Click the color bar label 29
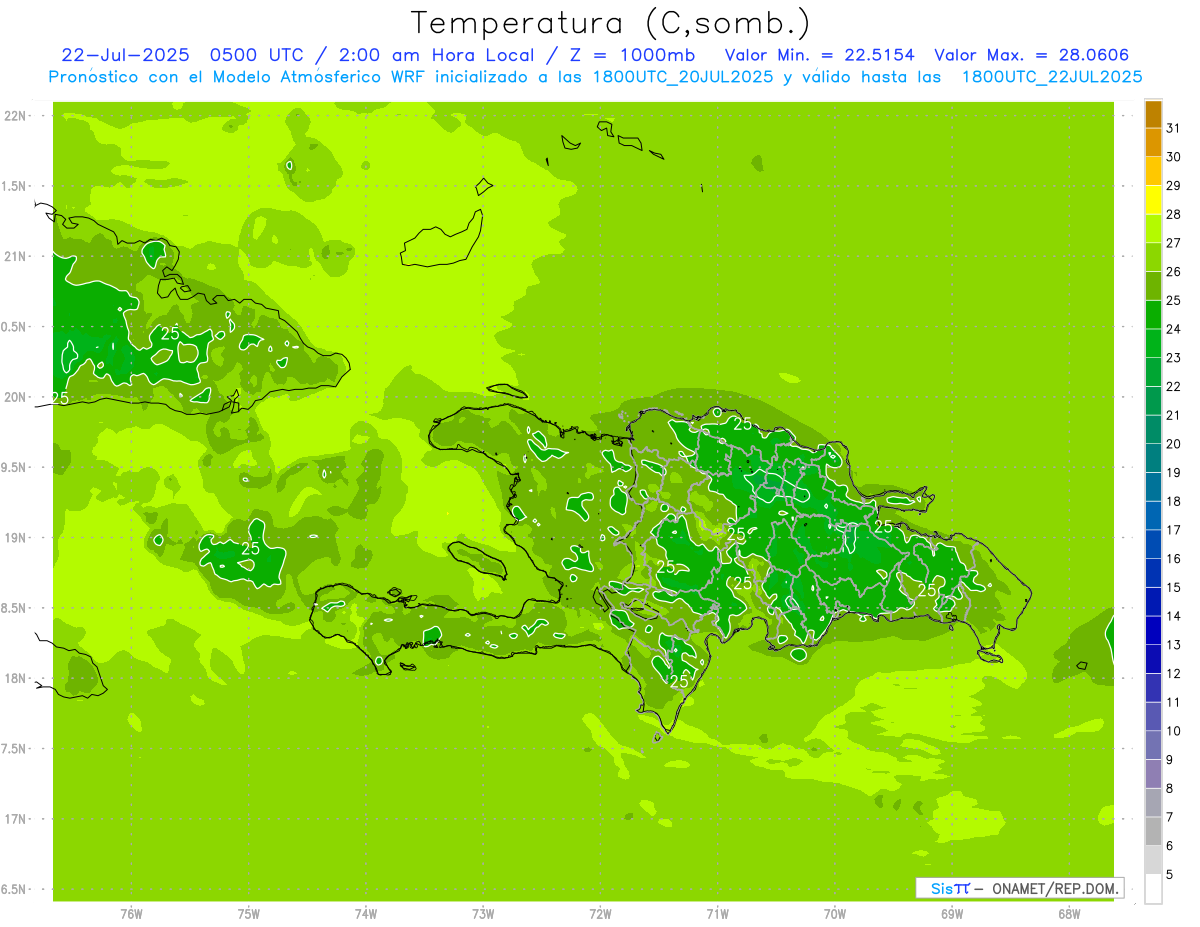1200x927 pixels. point(1173,185)
